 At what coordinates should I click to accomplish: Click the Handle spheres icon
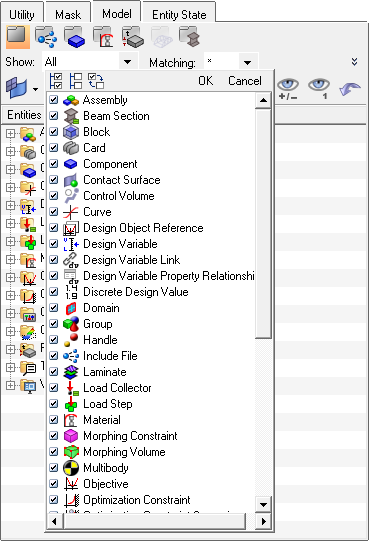tap(71, 340)
